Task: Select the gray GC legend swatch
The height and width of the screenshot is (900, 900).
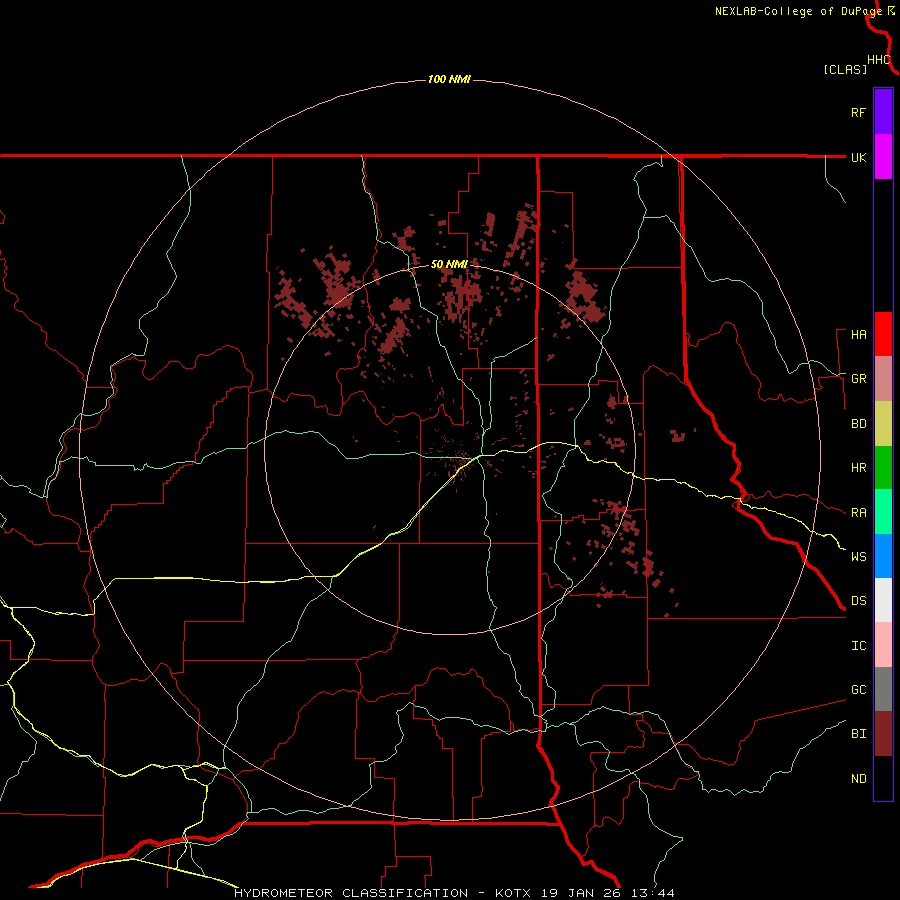Action: coord(883,689)
